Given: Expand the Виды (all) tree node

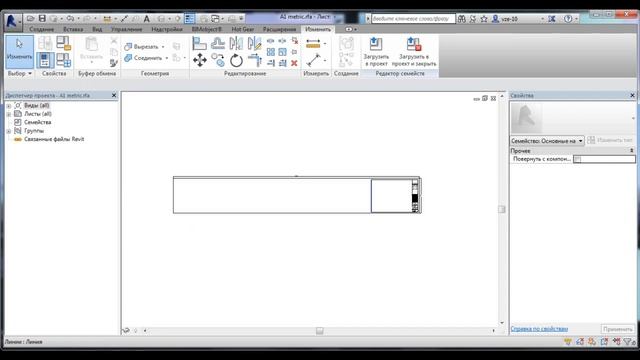Looking at the screenshot, I should (9, 106).
